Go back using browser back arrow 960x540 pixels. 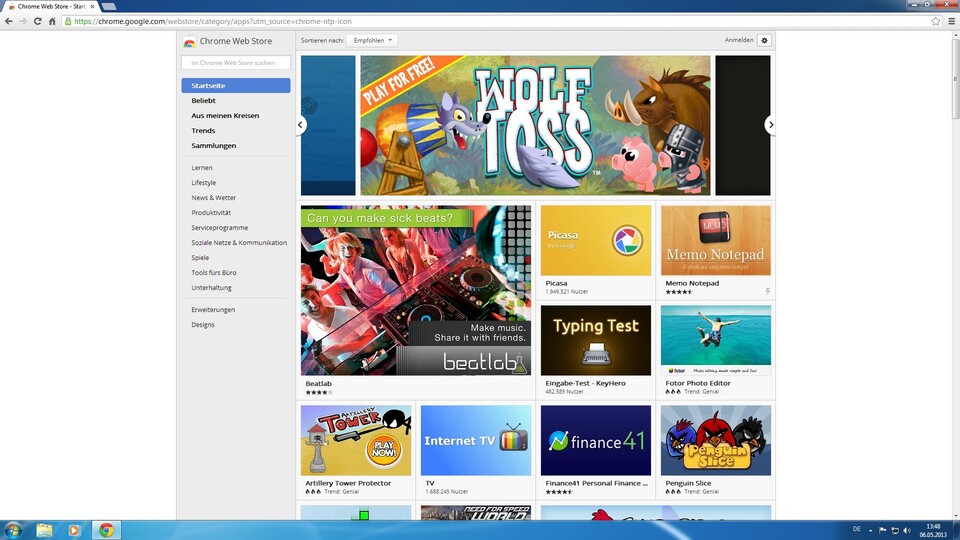[x=9, y=21]
